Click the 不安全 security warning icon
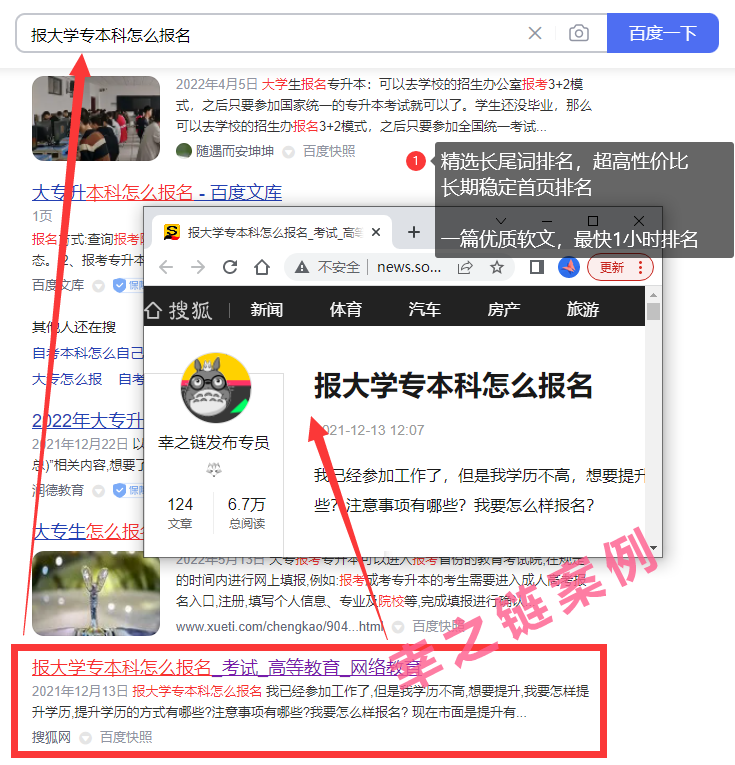 302,267
